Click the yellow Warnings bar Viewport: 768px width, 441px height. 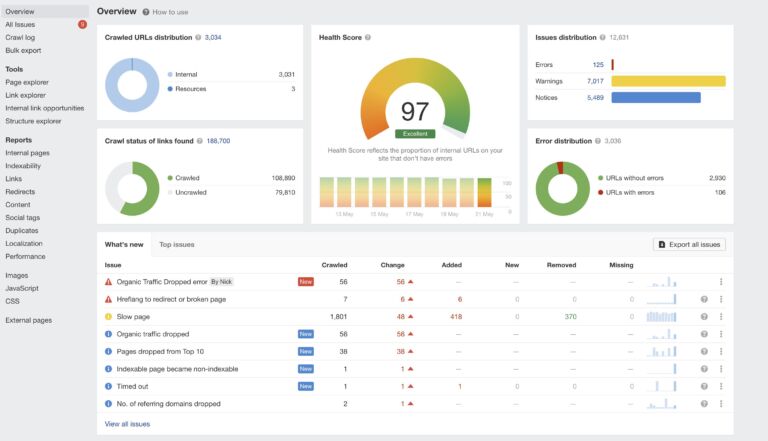pos(668,81)
